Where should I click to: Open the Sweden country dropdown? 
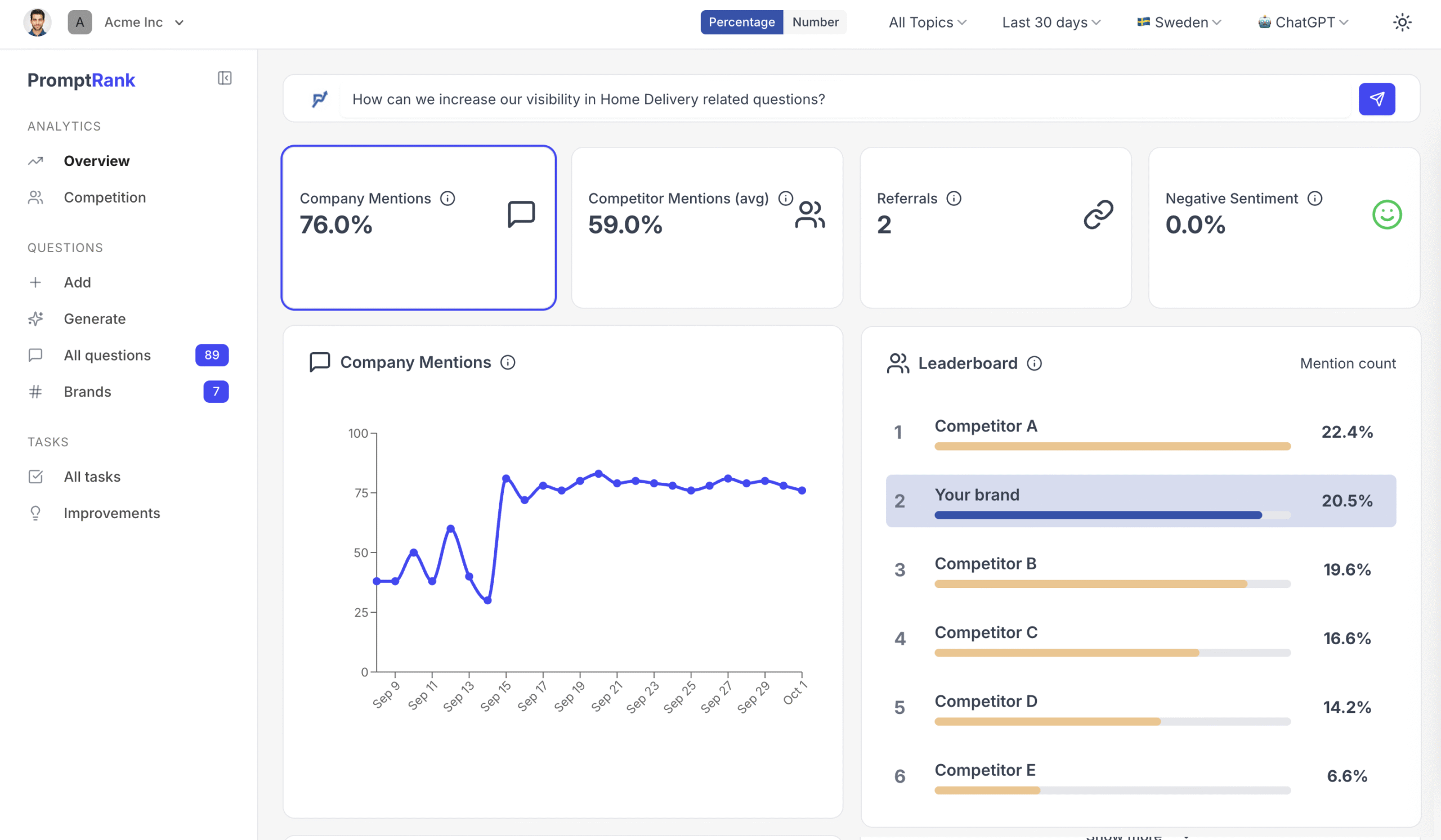pyautogui.click(x=1179, y=23)
